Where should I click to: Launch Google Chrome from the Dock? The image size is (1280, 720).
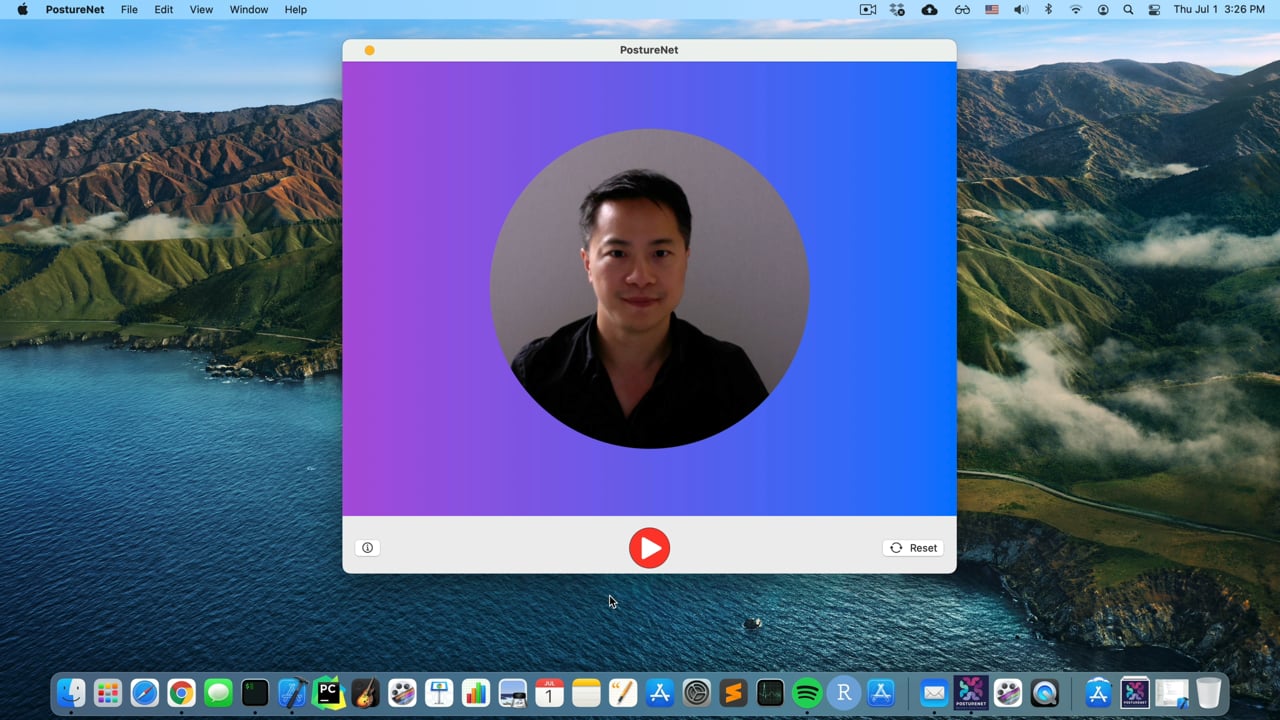180,692
